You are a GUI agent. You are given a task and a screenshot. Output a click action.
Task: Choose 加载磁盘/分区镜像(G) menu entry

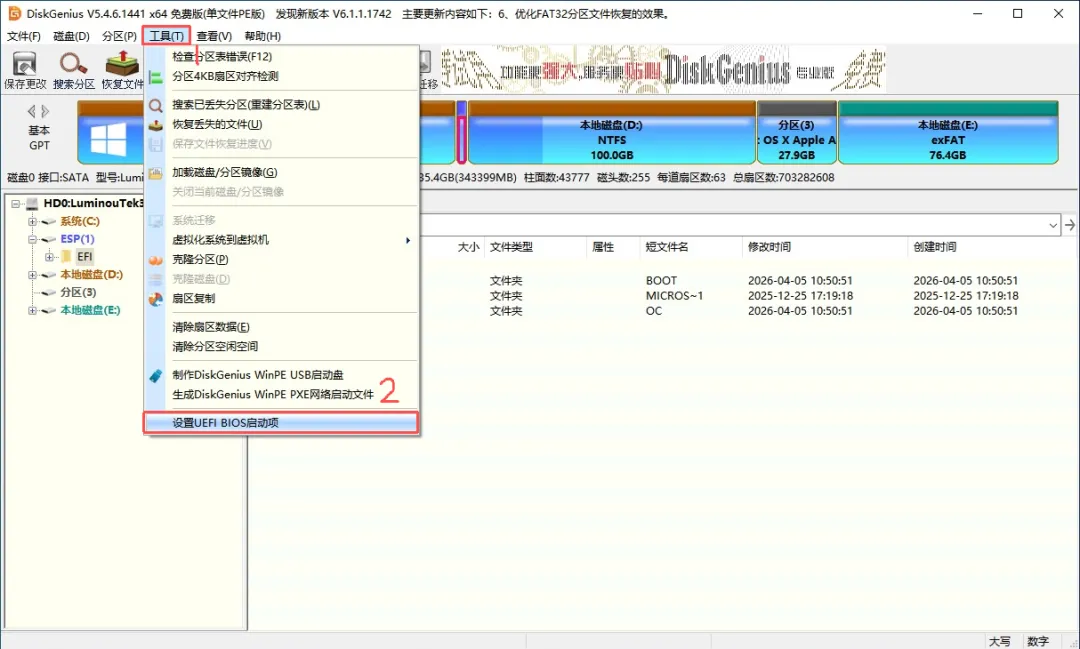pyautogui.click(x=282, y=172)
